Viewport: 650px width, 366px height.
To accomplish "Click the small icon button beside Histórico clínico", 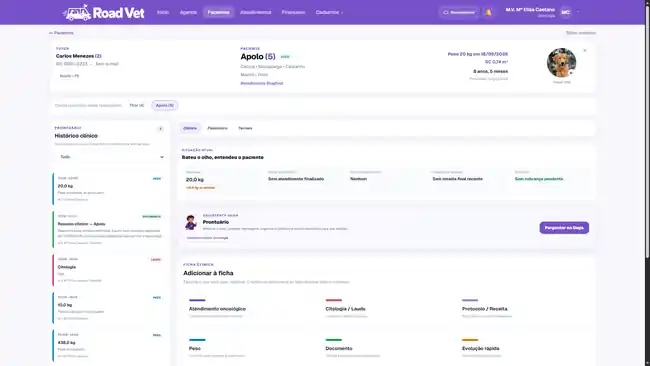I will (160, 129).
